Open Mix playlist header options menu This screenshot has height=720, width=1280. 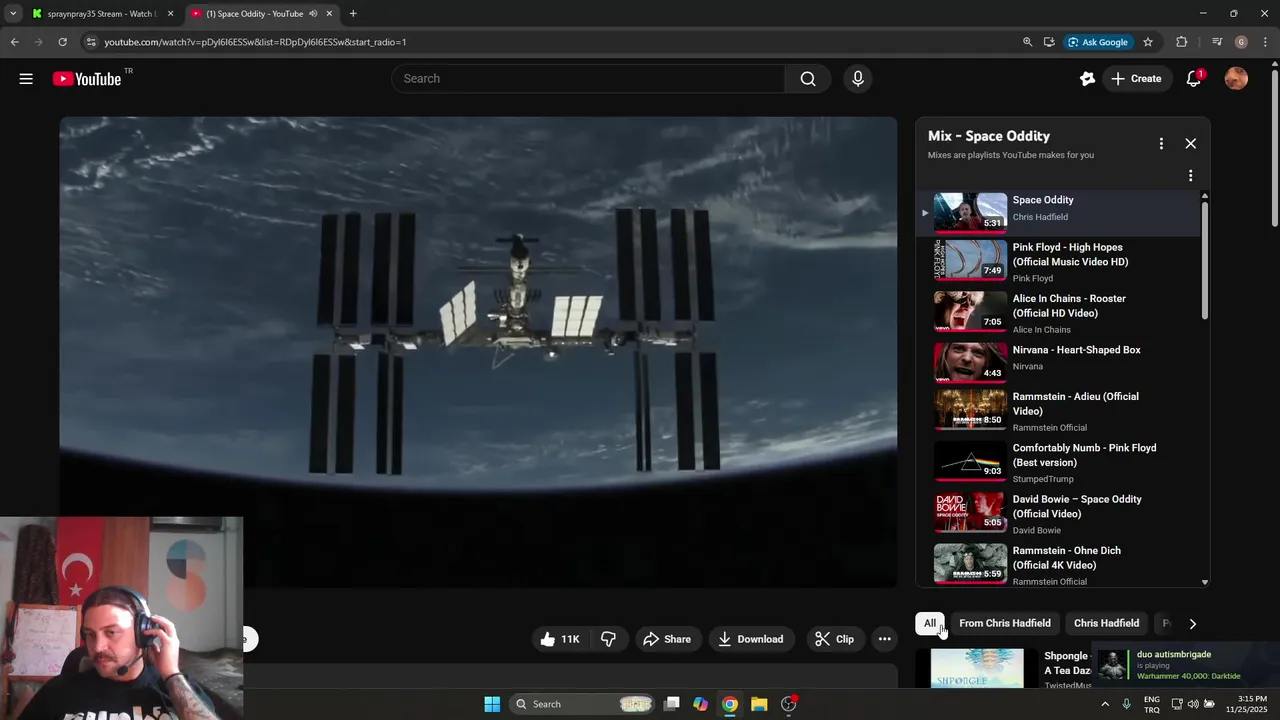1161,144
